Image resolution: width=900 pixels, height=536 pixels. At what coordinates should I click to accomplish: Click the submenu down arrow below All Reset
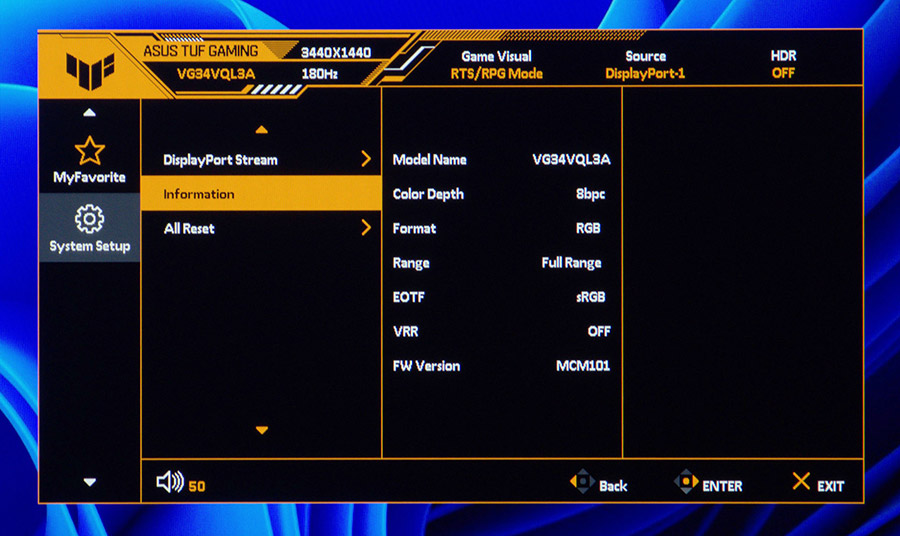[x=262, y=430]
